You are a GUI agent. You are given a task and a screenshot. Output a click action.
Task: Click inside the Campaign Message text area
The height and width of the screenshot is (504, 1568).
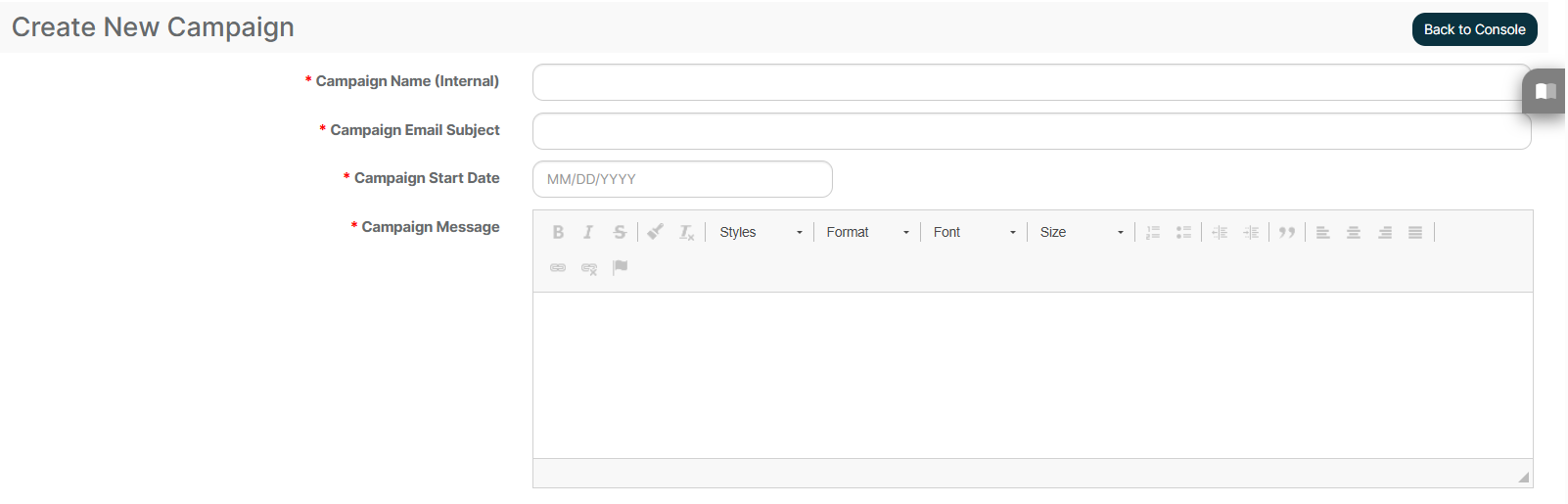click(x=1033, y=375)
